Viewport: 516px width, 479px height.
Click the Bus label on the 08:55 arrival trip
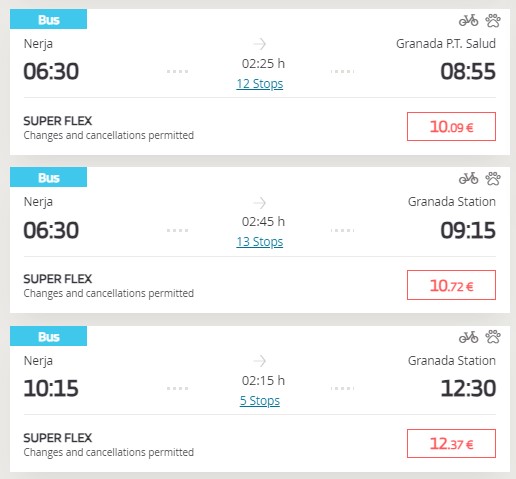click(x=49, y=19)
